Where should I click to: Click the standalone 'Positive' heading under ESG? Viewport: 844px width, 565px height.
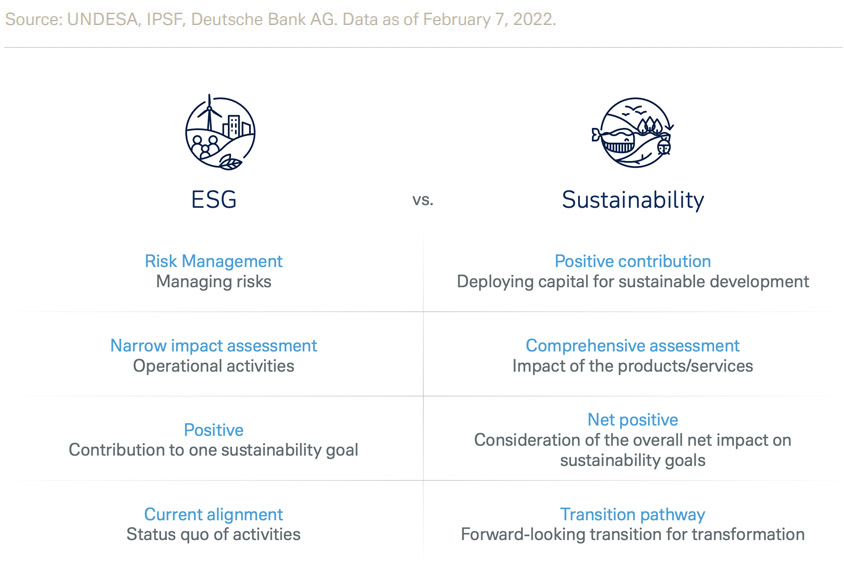(214, 429)
